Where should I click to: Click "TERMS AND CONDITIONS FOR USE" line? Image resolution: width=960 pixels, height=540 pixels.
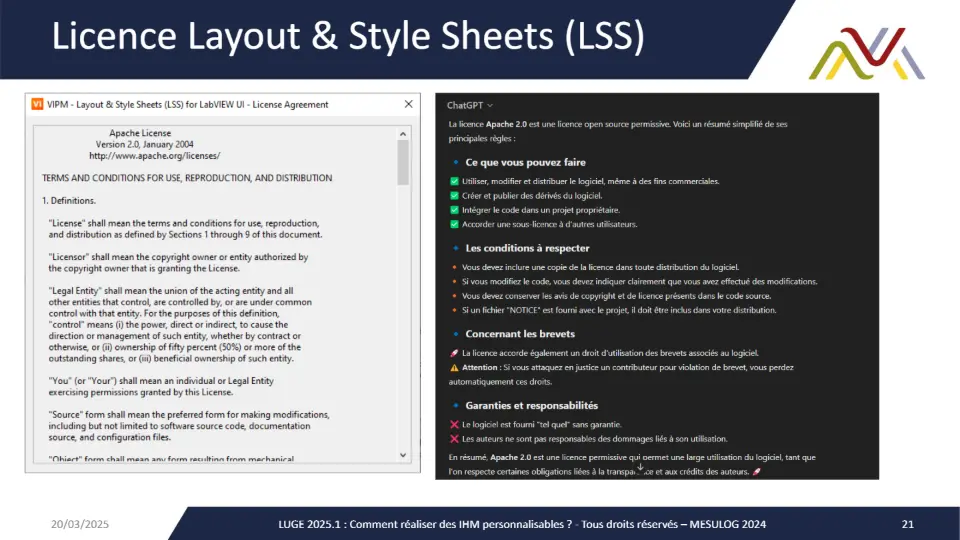(187, 178)
